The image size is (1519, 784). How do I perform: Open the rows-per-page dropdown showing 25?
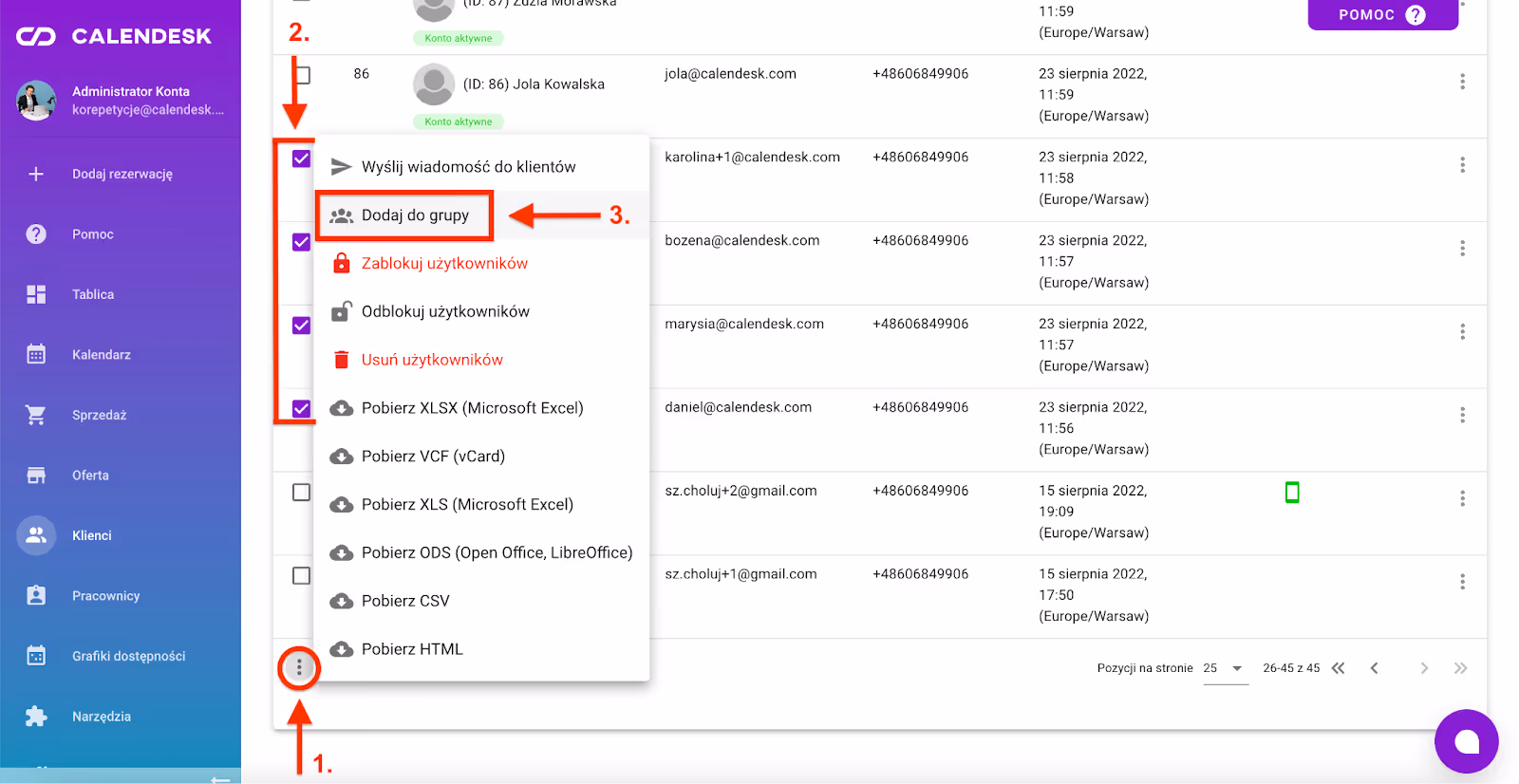(1225, 668)
